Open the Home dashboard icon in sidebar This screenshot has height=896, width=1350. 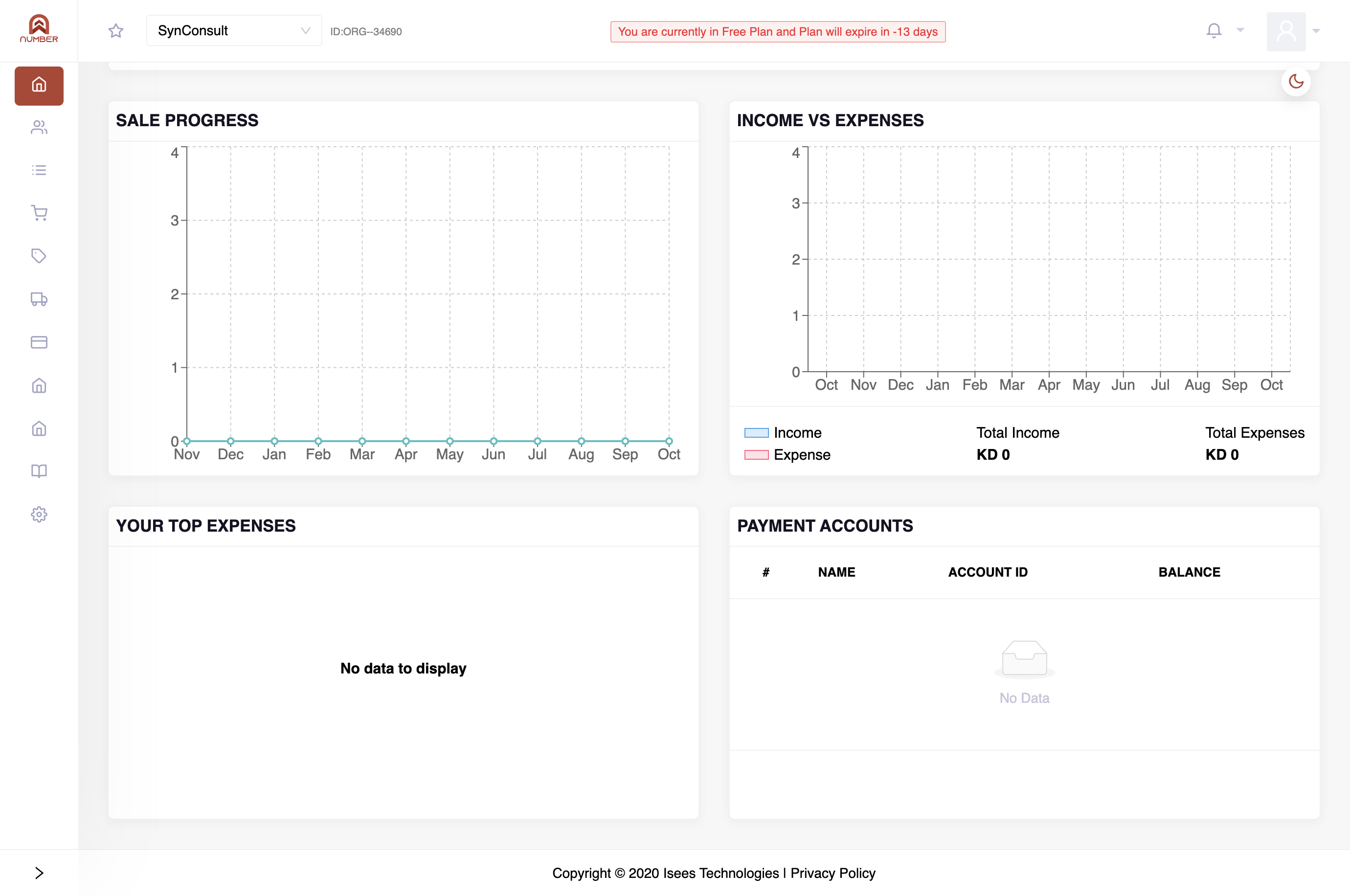coord(39,86)
